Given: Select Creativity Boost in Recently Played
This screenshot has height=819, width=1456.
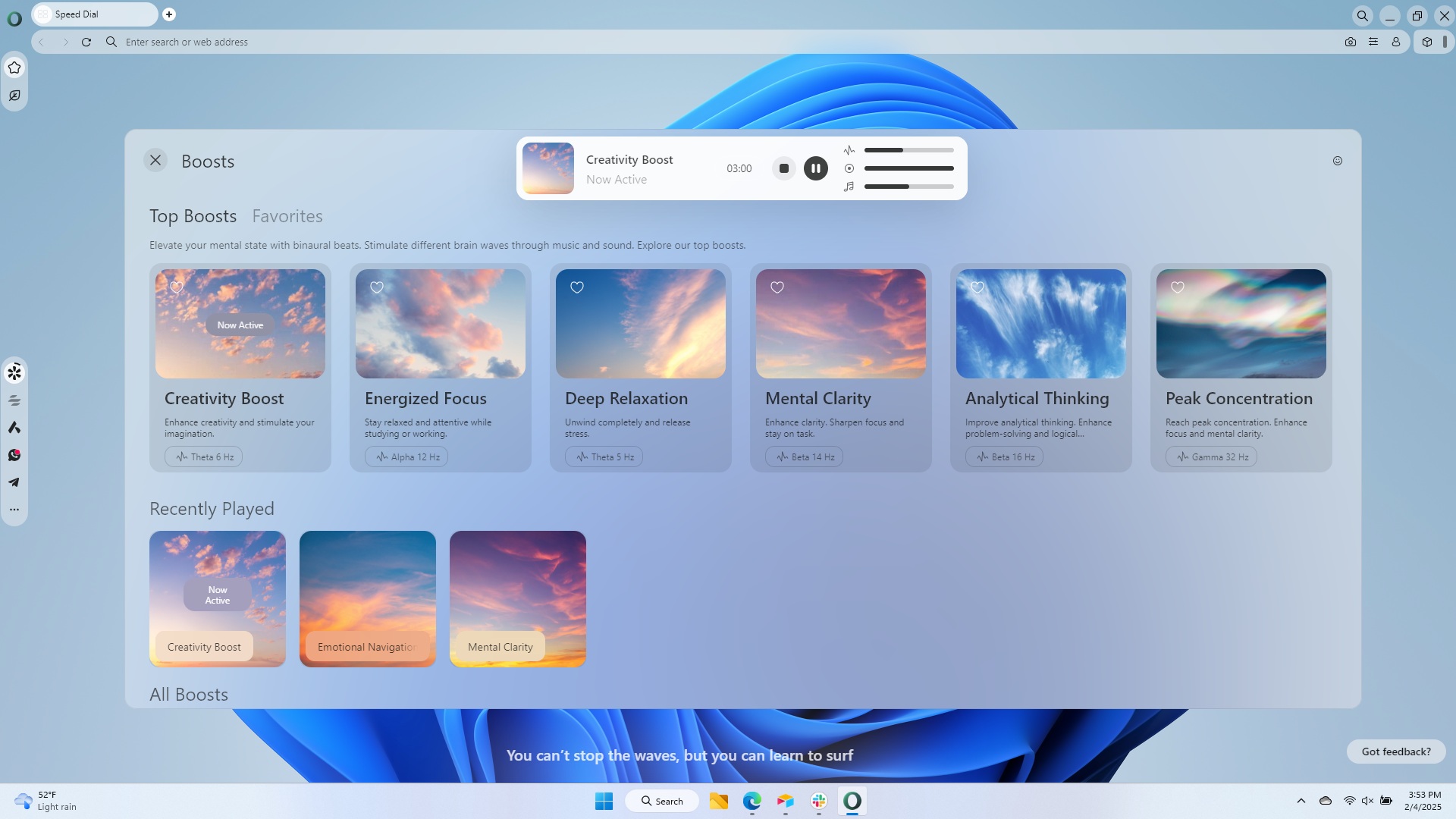Looking at the screenshot, I should [x=218, y=599].
